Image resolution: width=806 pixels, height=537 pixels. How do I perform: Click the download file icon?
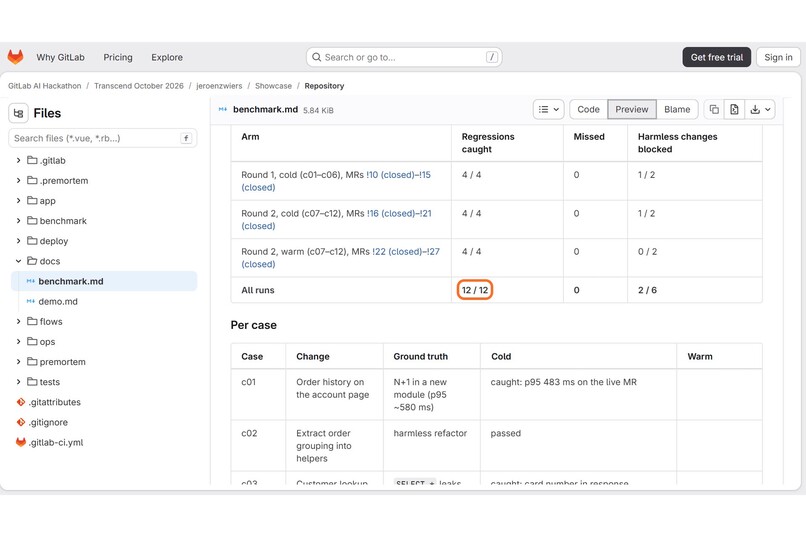click(755, 109)
